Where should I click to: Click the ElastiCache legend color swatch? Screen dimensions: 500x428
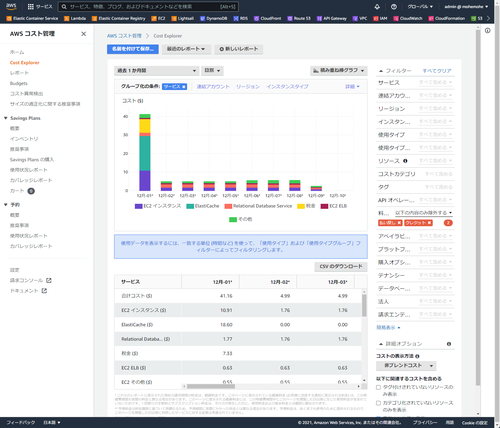pos(190,206)
